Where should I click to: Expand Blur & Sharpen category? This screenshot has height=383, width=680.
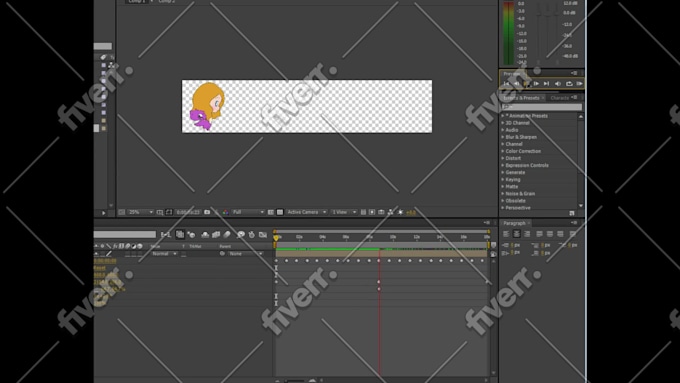point(503,137)
